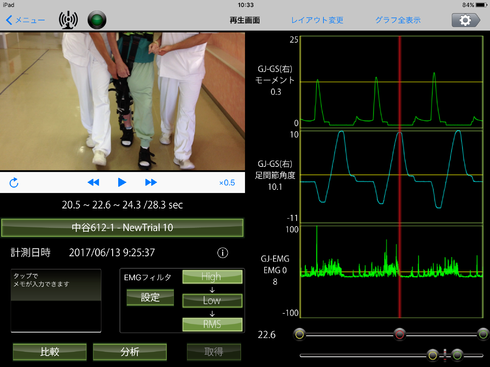Image resolution: width=490 pixels, height=367 pixels.
Task: Tap the 10:33 clock in status bar
Action: pyautogui.click(x=246, y=5)
